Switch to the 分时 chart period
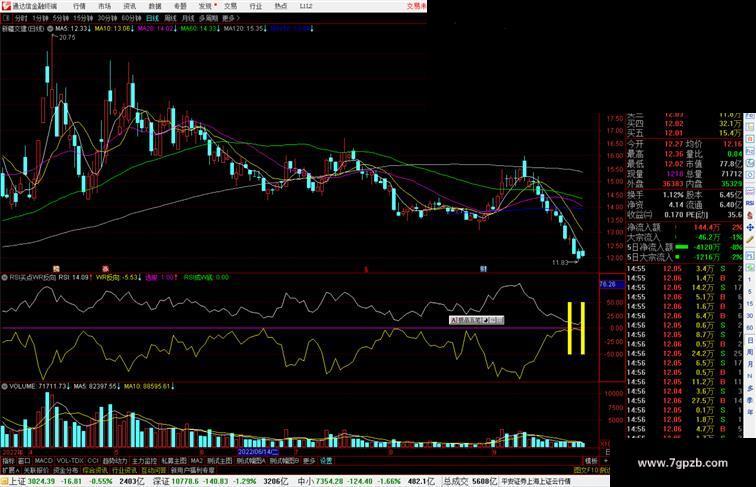 coord(21,18)
